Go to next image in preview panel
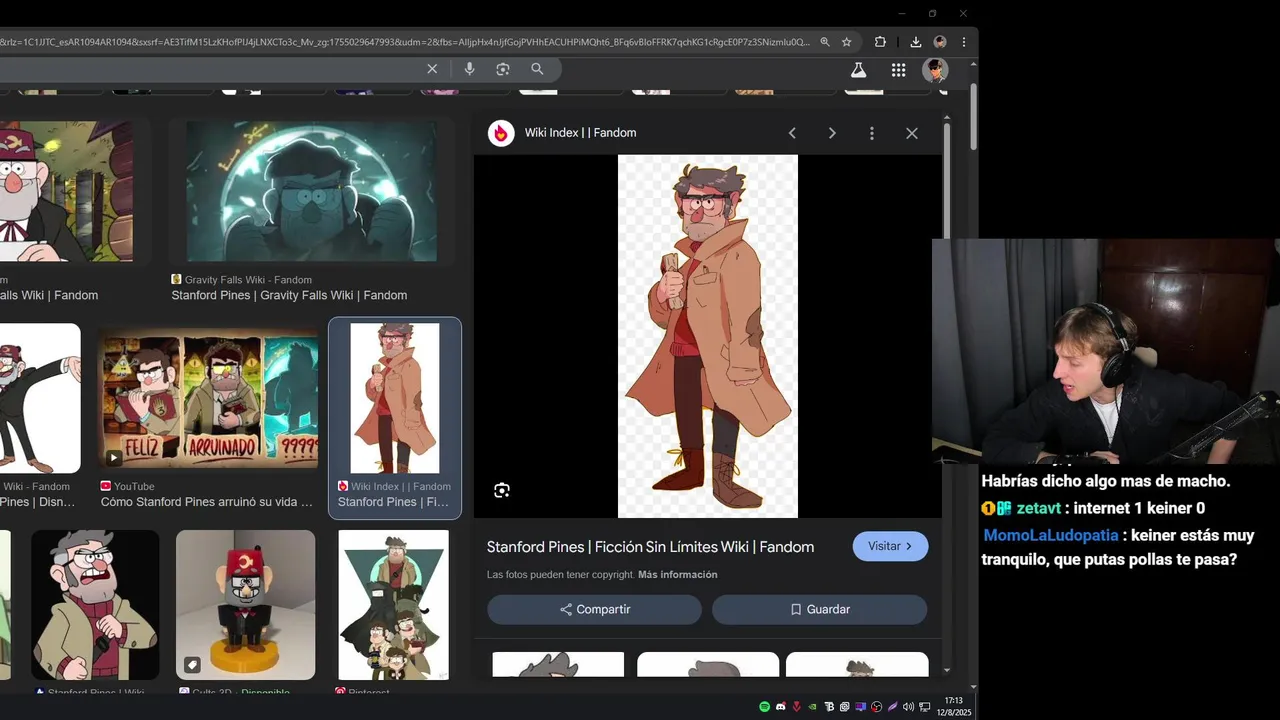This screenshot has height=720, width=1280. coord(832,133)
